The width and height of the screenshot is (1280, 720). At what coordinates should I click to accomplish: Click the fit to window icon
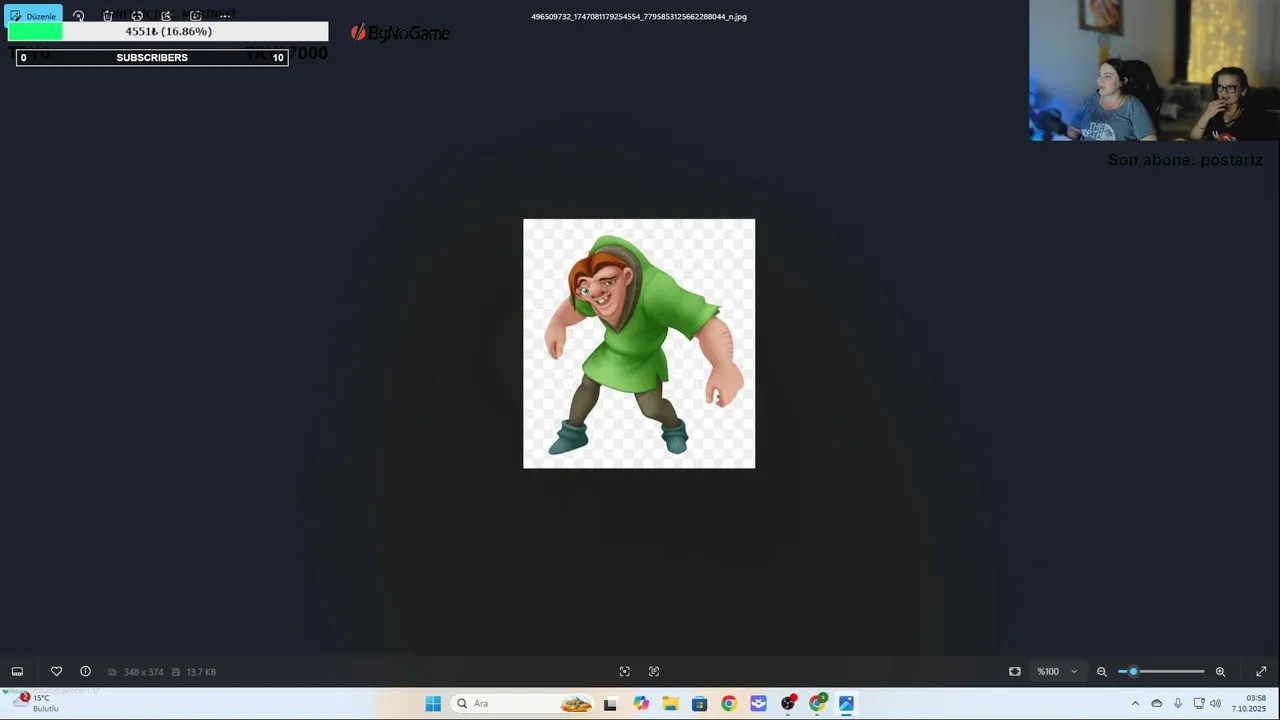[x=1015, y=672]
